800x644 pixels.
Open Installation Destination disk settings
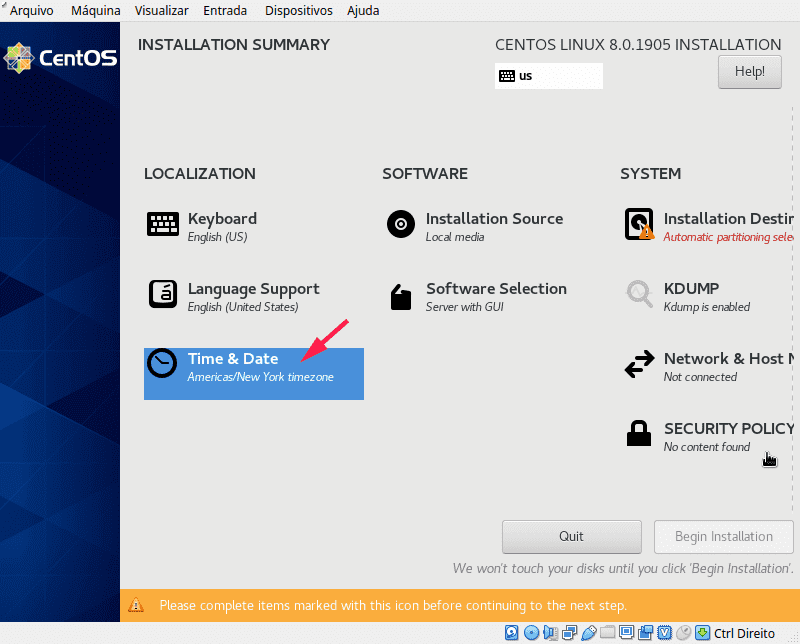point(708,226)
